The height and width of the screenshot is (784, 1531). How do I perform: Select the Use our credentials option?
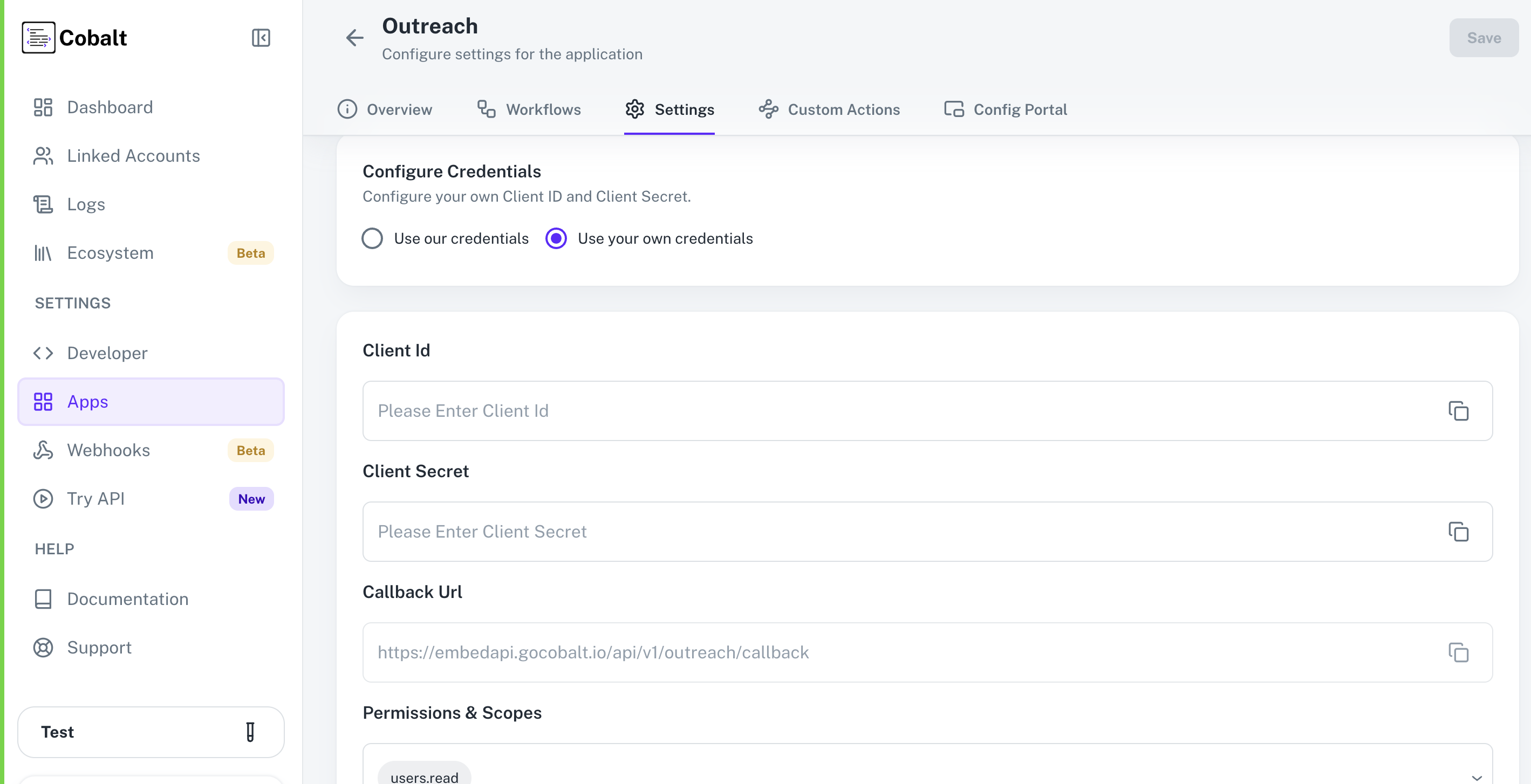pyautogui.click(x=372, y=238)
